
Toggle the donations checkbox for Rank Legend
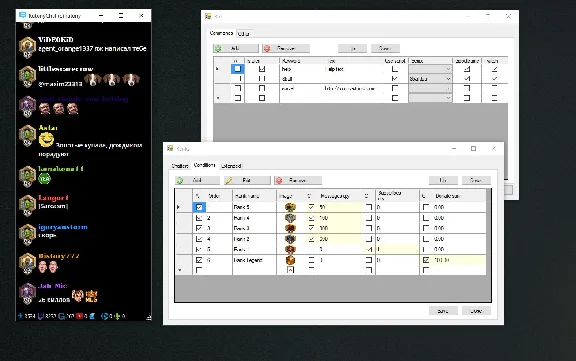click(x=426, y=260)
